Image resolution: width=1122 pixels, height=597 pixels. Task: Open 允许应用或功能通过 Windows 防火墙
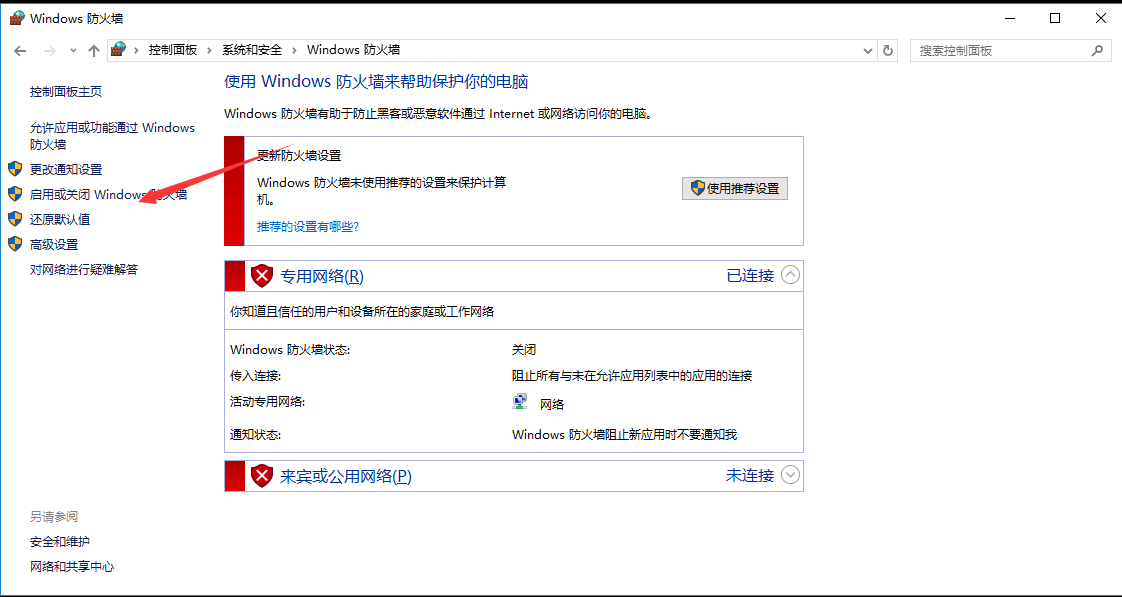[x=112, y=136]
